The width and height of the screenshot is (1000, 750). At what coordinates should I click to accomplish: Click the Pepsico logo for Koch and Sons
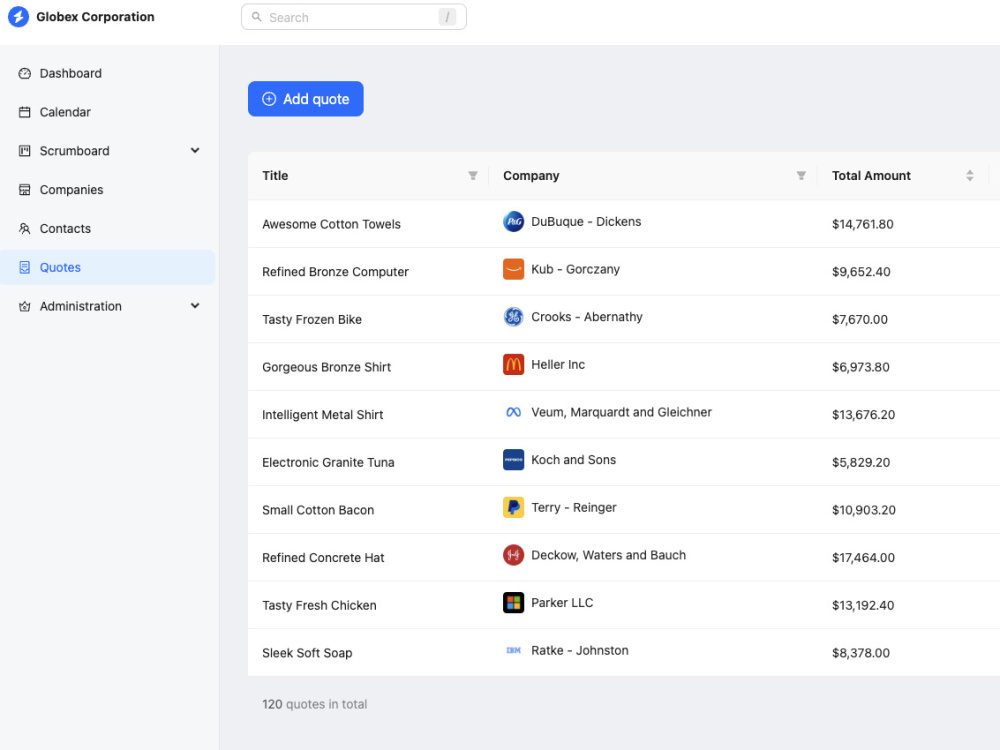[x=513, y=460]
